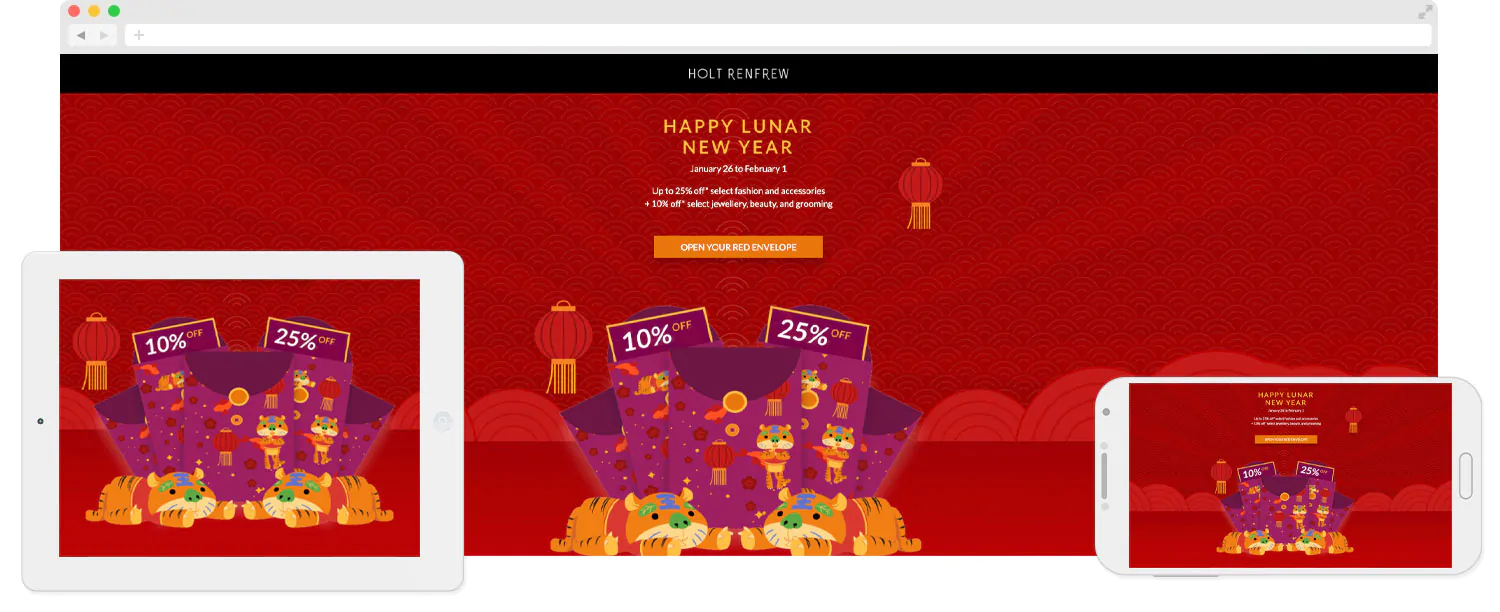Image resolution: width=1500 pixels, height=612 pixels.
Task: Click the browser back arrow
Action: 81,35
